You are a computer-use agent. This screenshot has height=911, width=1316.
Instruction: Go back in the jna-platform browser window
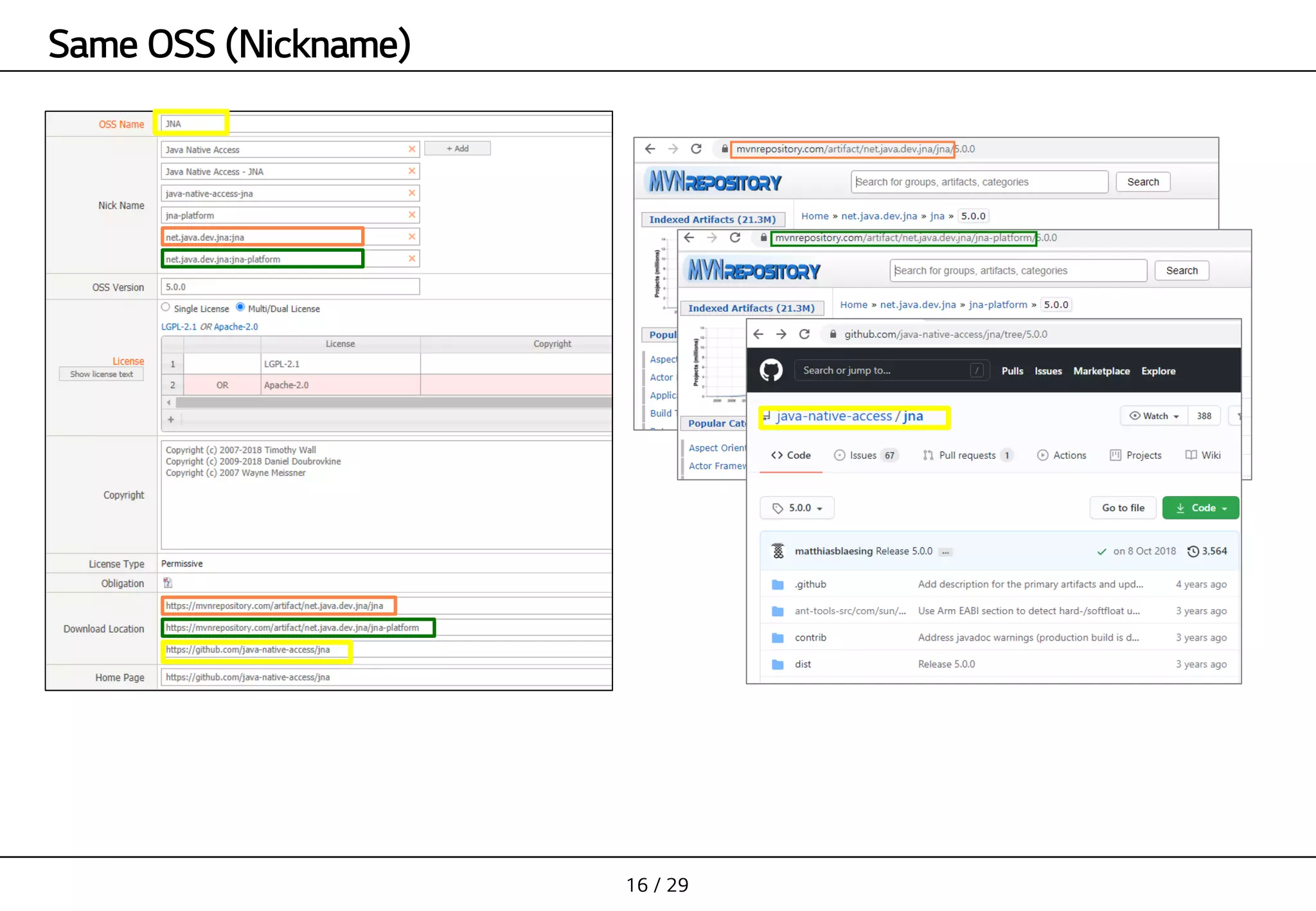tap(689, 238)
